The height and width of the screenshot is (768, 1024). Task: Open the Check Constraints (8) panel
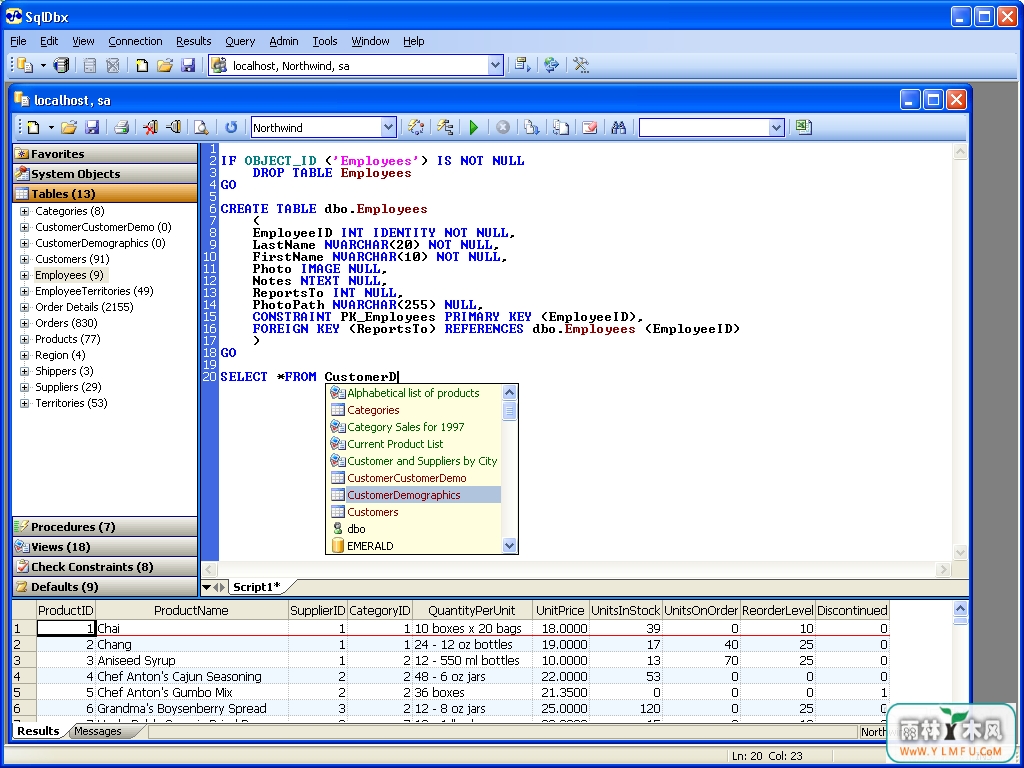[x=104, y=567]
